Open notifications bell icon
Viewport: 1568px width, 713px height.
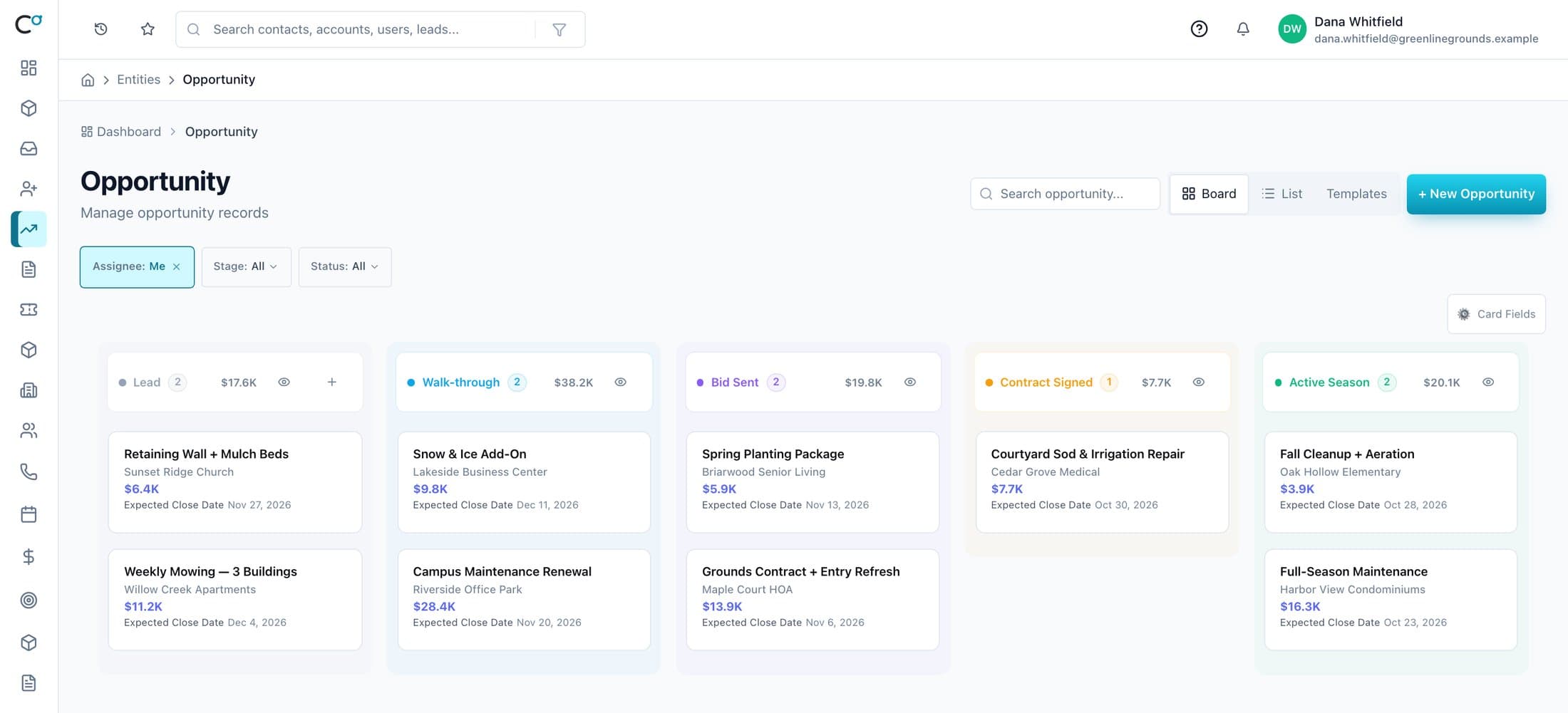1243,28
